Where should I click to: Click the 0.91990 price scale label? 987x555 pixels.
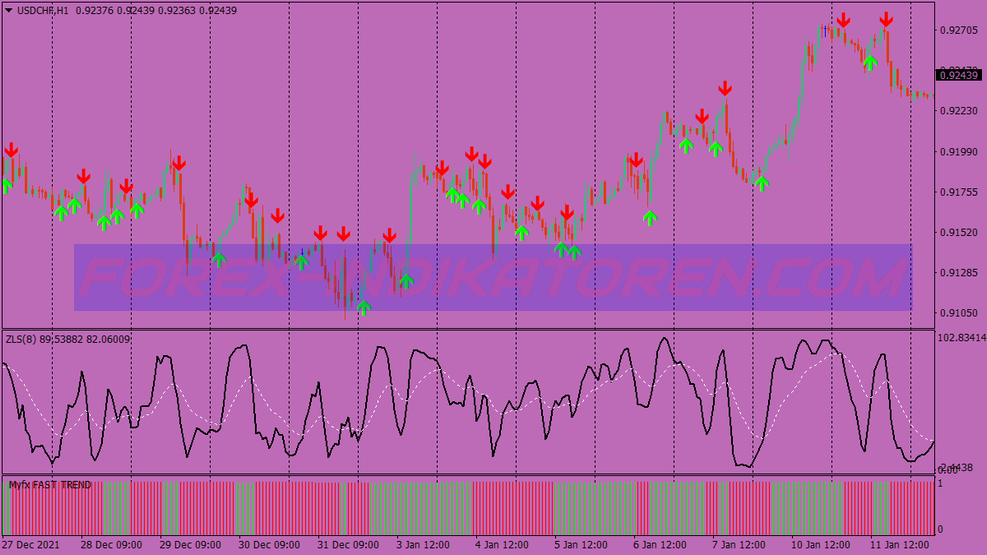pyautogui.click(x=959, y=152)
